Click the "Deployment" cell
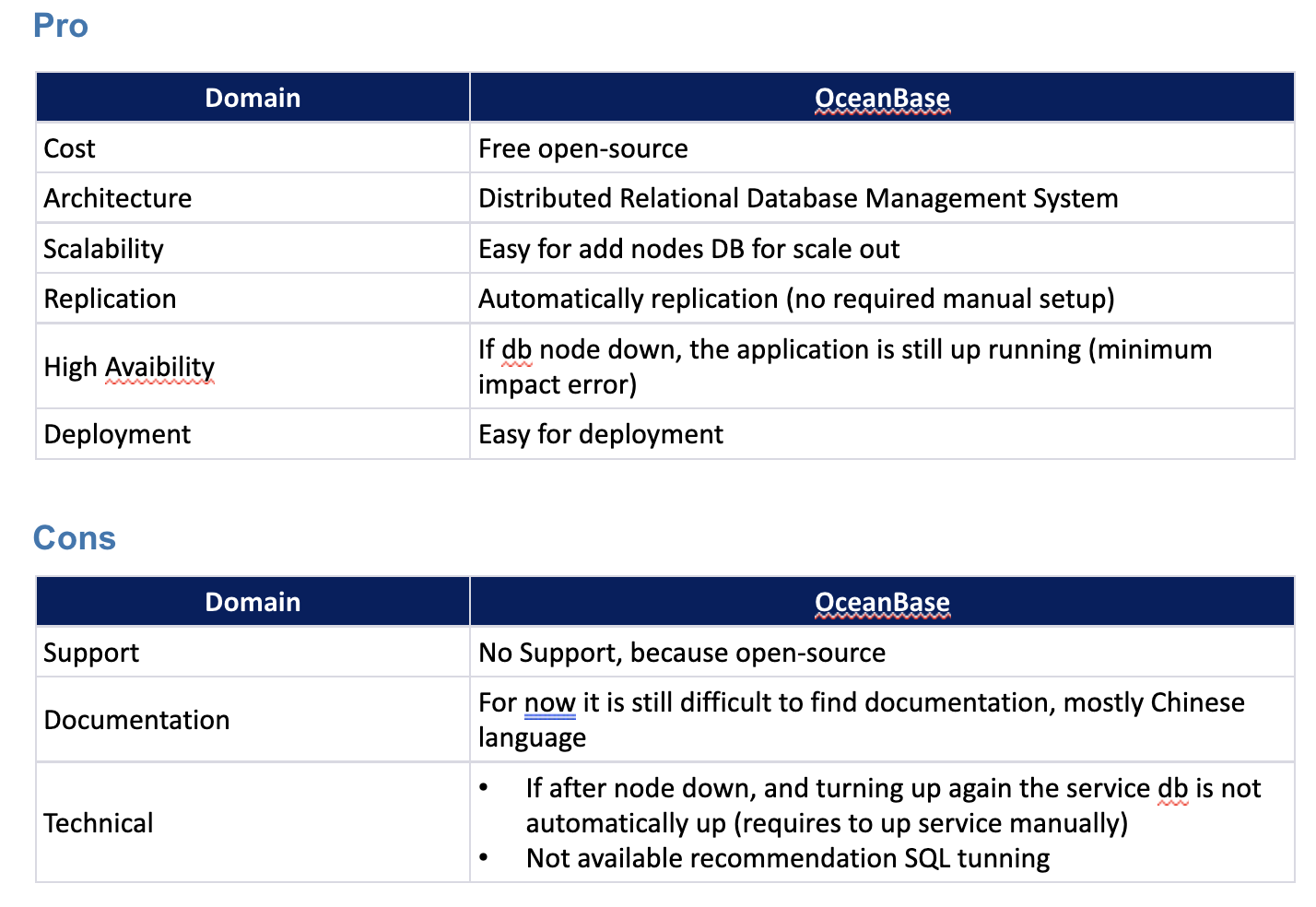The width and height of the screenshot is (1316, 907). [x=116, y=433]
